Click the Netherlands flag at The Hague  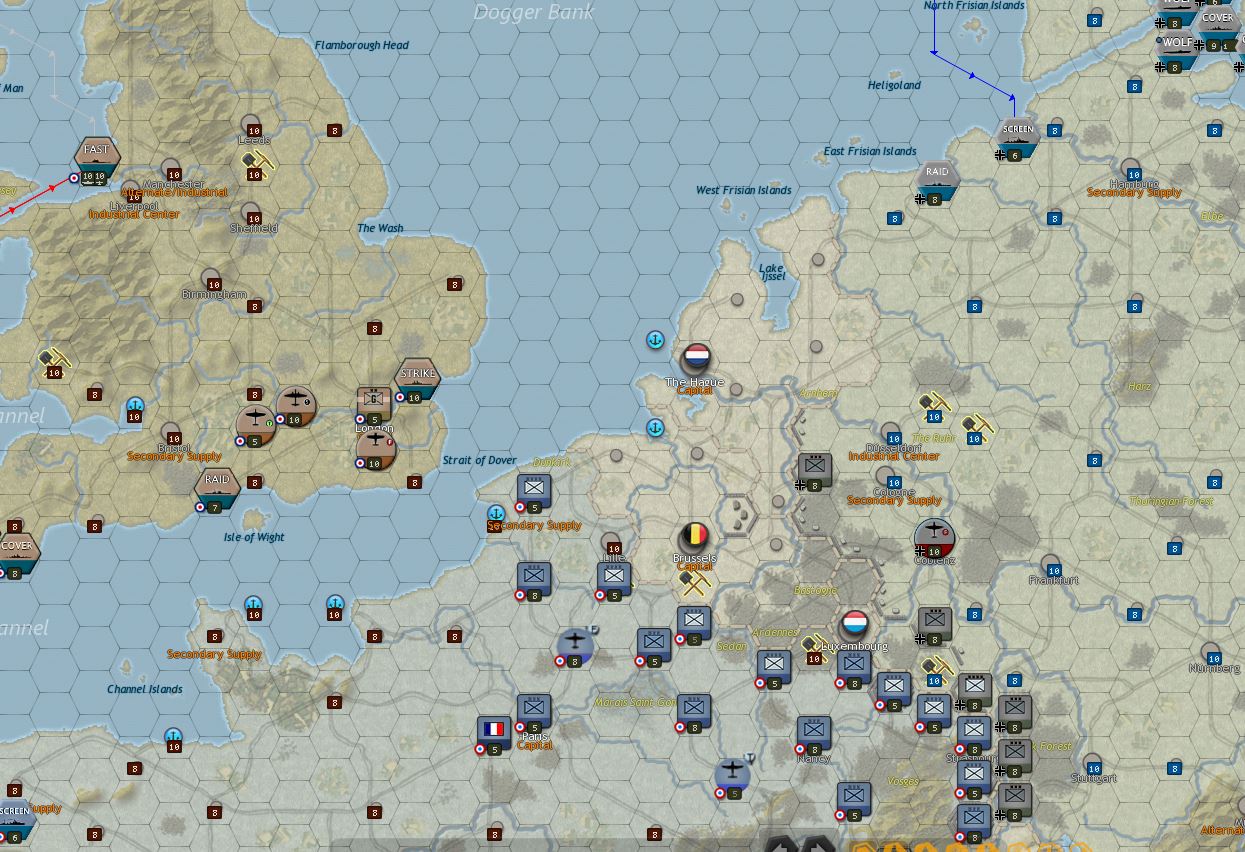click(696, 357)
